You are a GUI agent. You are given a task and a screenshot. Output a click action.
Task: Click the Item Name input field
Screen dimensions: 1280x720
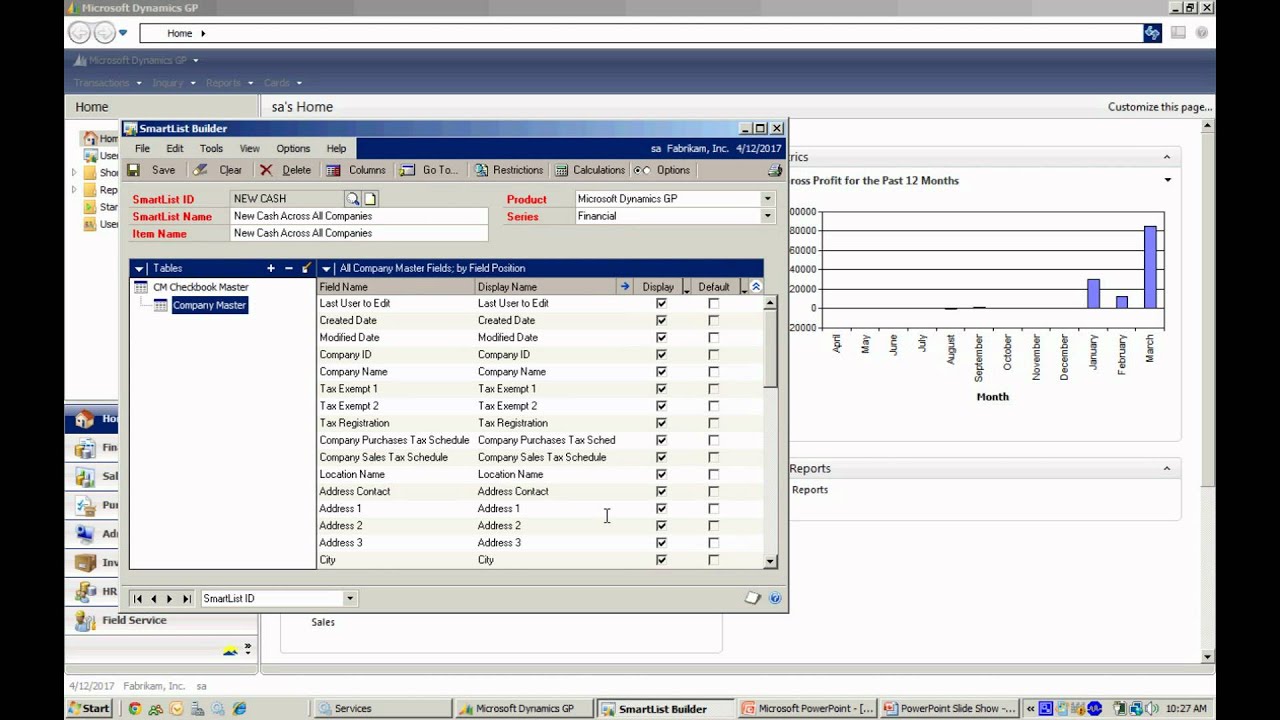359,233
